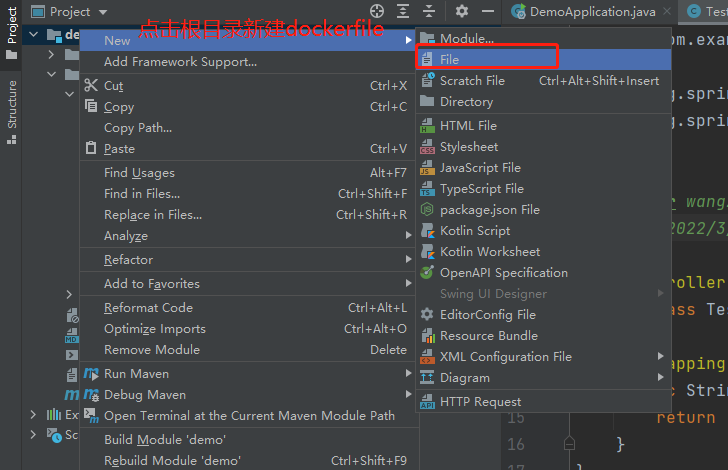Open the Analyze submenu
Screen dimensions: 728x470
[247, 235]
